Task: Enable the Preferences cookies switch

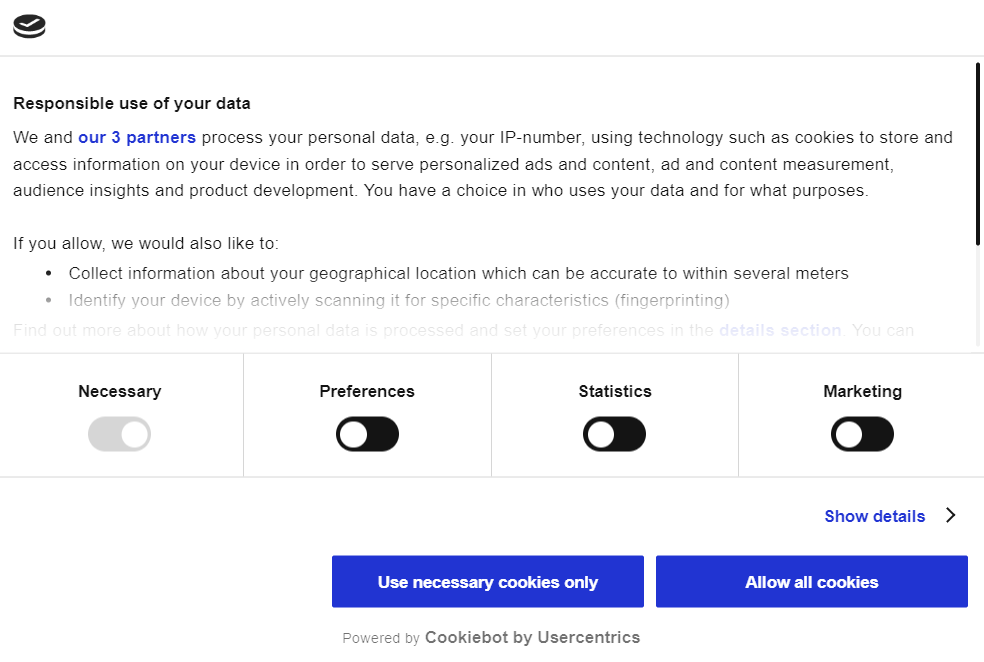Action: tap(367, 434)
